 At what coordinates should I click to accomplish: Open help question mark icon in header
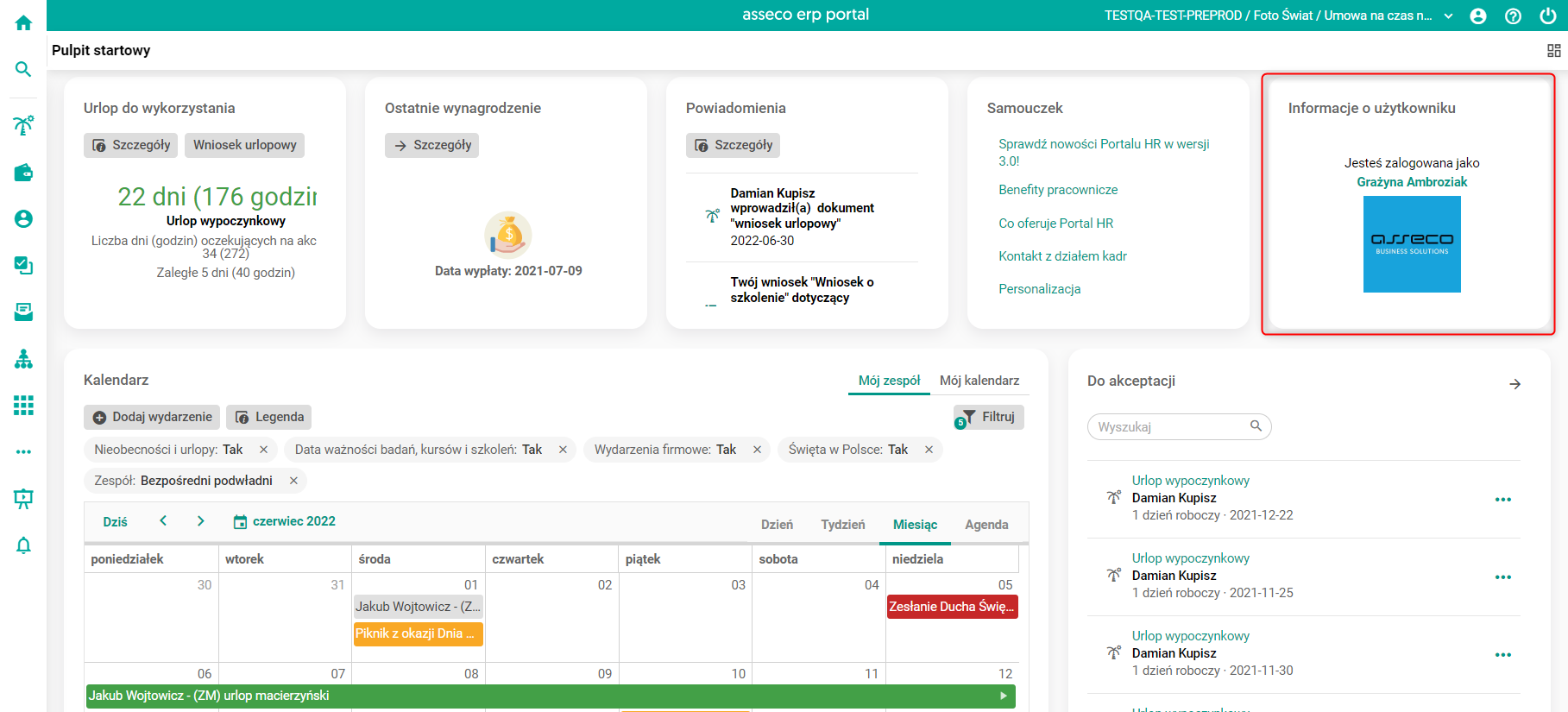tap(1513, 16)
